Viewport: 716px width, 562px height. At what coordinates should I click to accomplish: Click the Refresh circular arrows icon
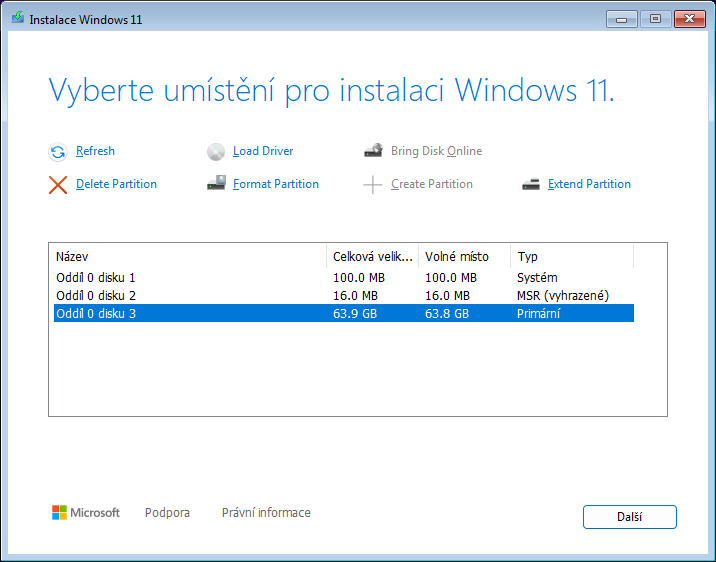[58, 152]
